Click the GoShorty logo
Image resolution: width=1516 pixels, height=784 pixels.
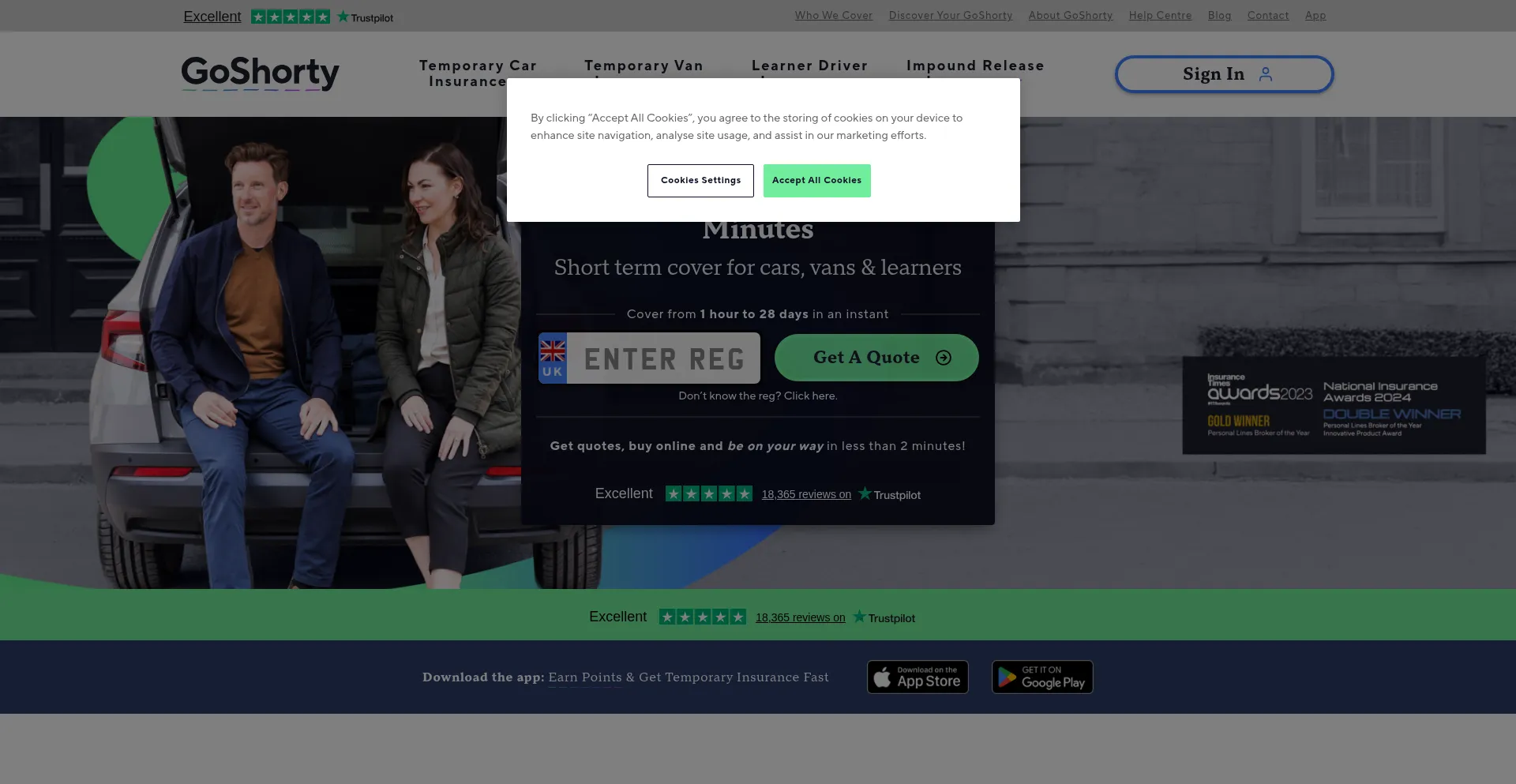[x=260, y=73]
